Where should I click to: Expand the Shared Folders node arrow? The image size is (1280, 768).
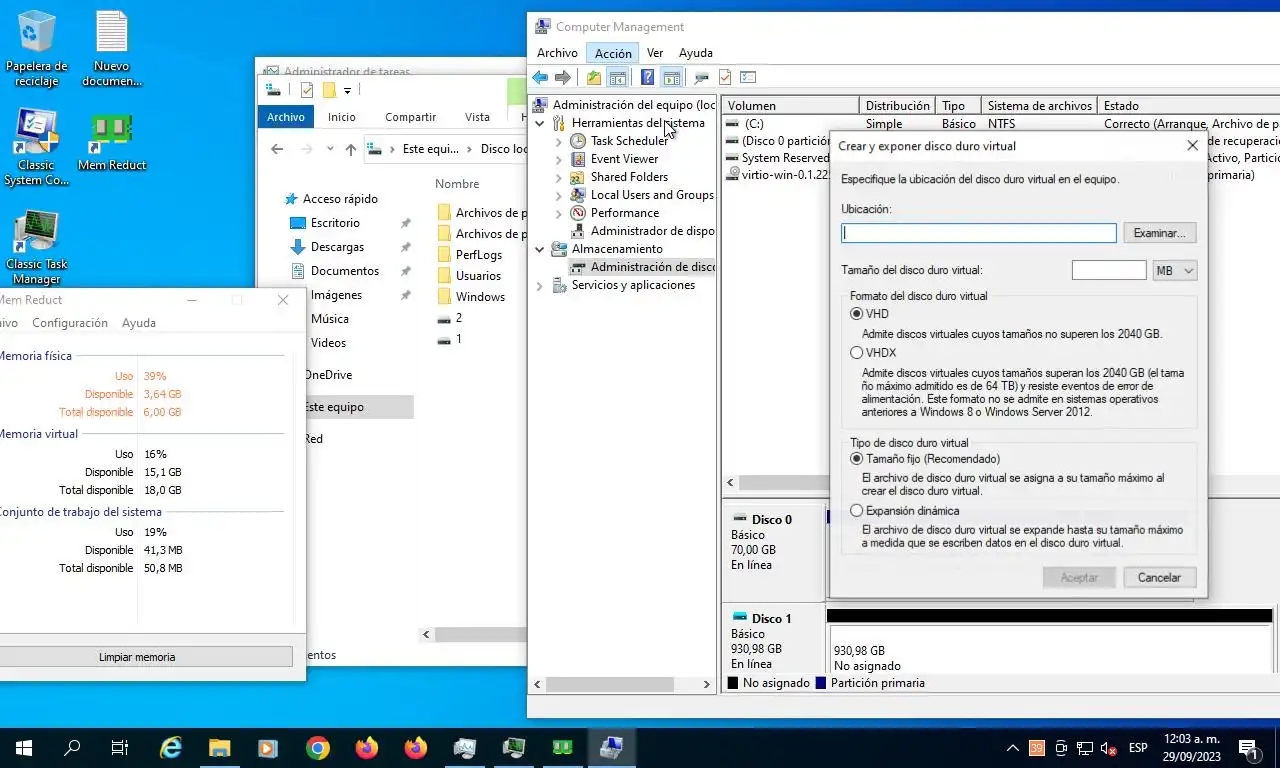tap(559, 177)
